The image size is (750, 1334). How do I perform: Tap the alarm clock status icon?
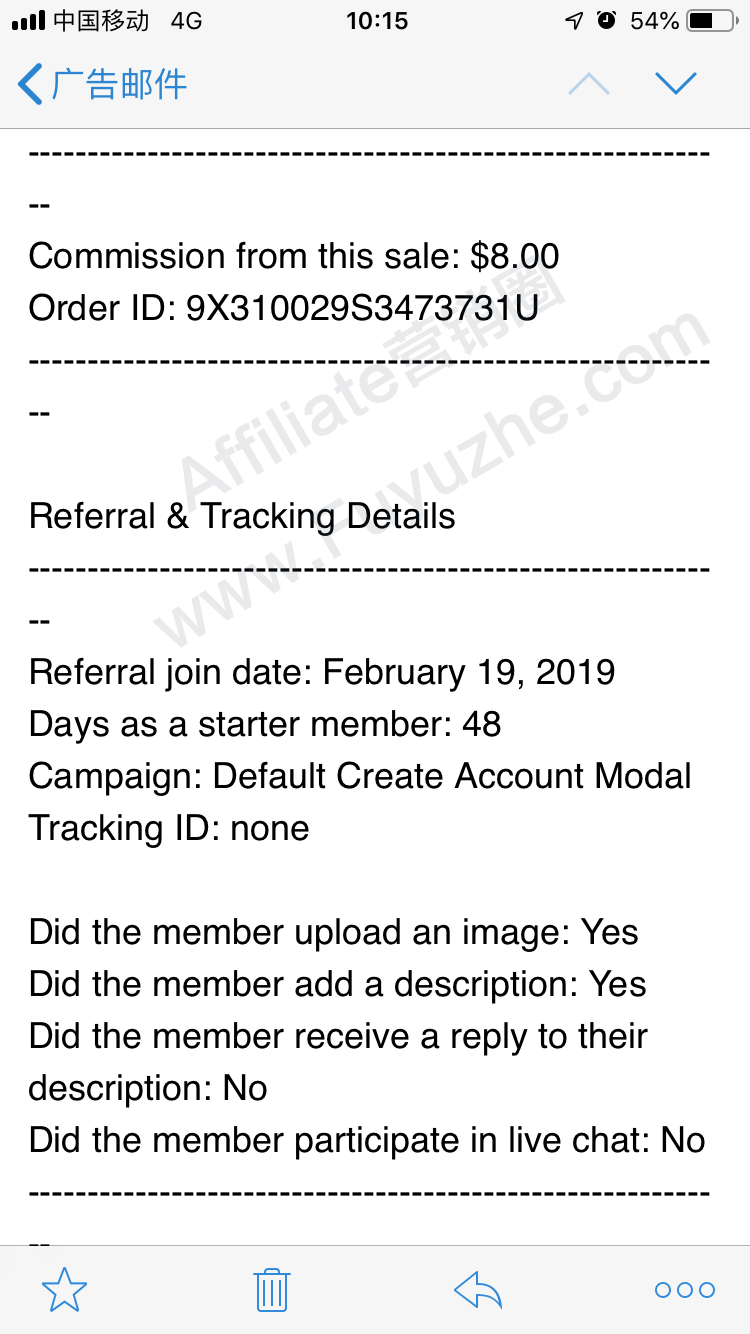pyautogui.click(x=606, y=20)
